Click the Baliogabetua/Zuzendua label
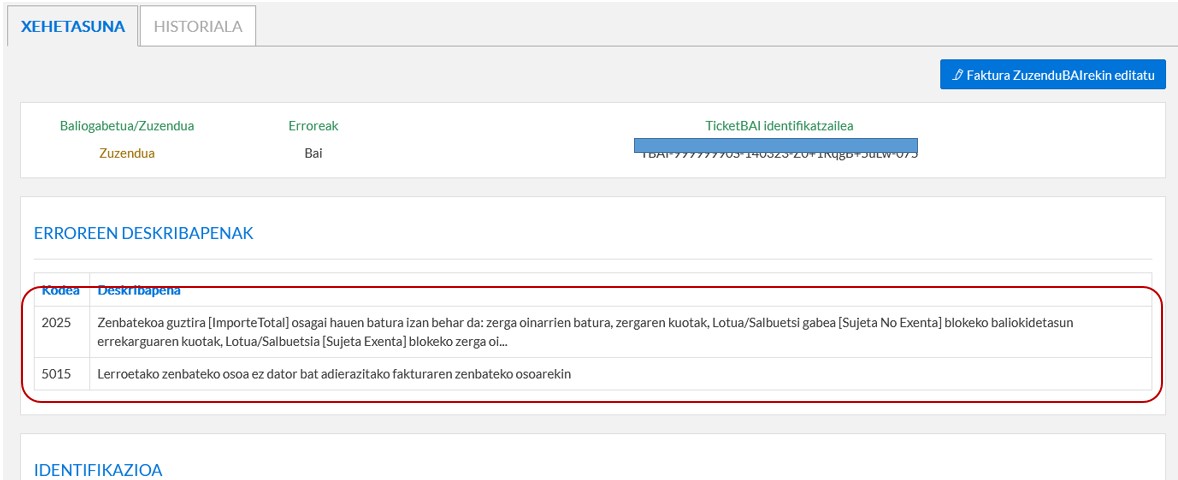Image resolution: width=1178 pixels, height=480 pixels. 127,126
